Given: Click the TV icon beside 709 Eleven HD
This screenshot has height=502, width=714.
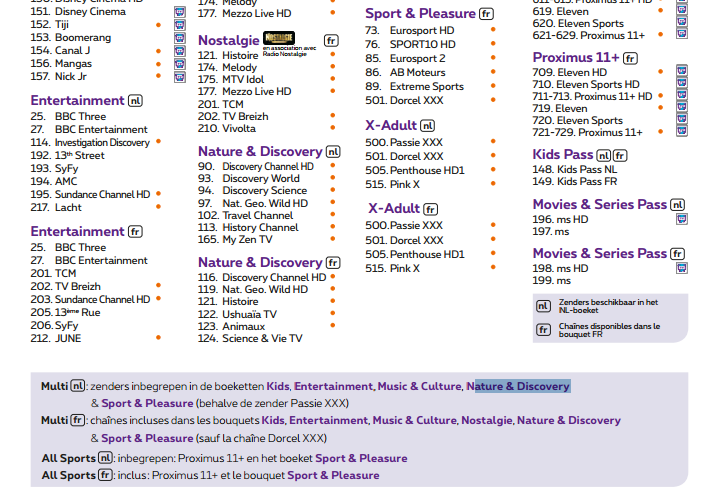Looking at the screenshot, I should [681, 72].
